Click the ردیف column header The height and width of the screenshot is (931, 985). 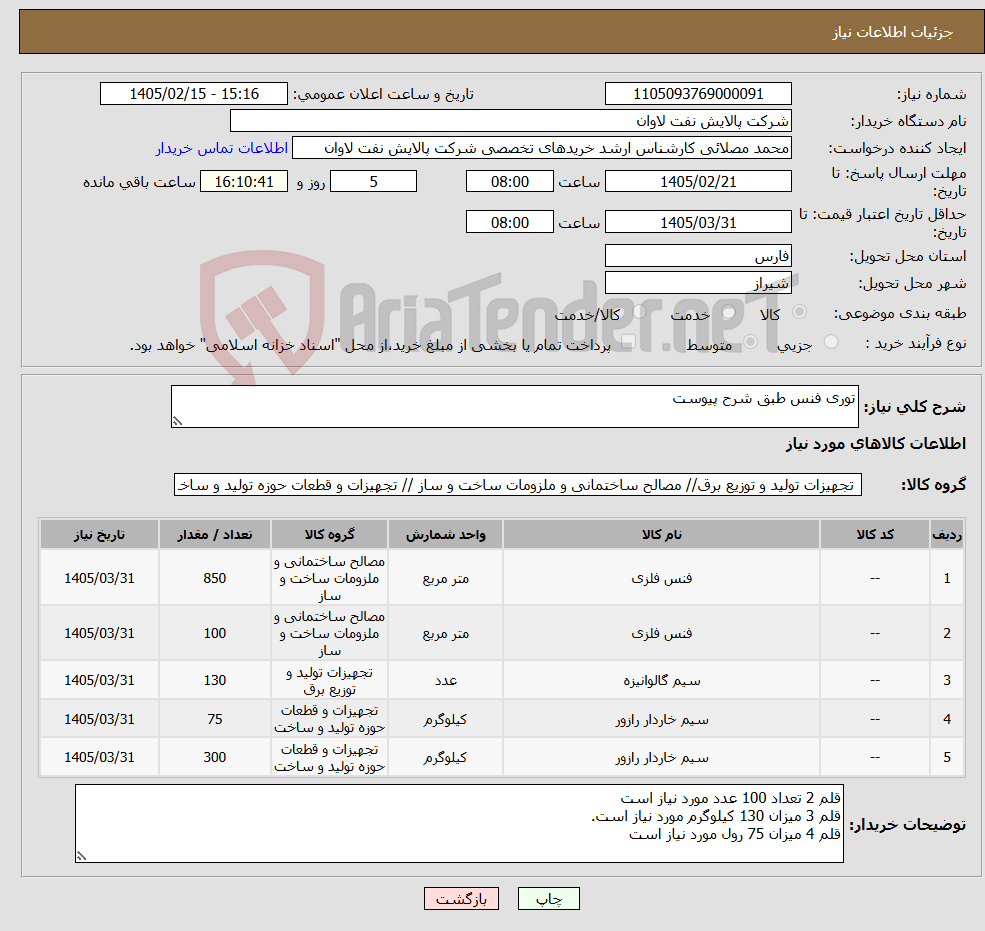pos(947,534)
